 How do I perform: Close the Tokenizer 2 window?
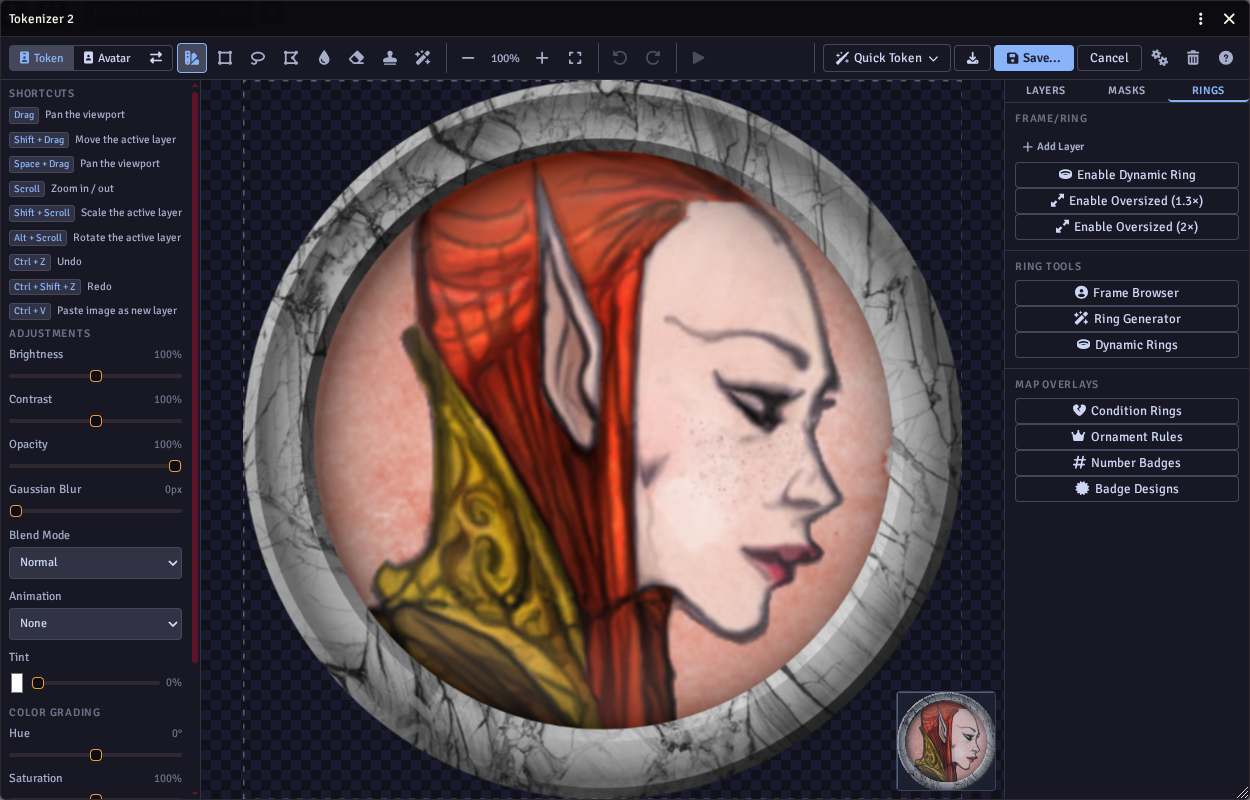point(1230,19)
